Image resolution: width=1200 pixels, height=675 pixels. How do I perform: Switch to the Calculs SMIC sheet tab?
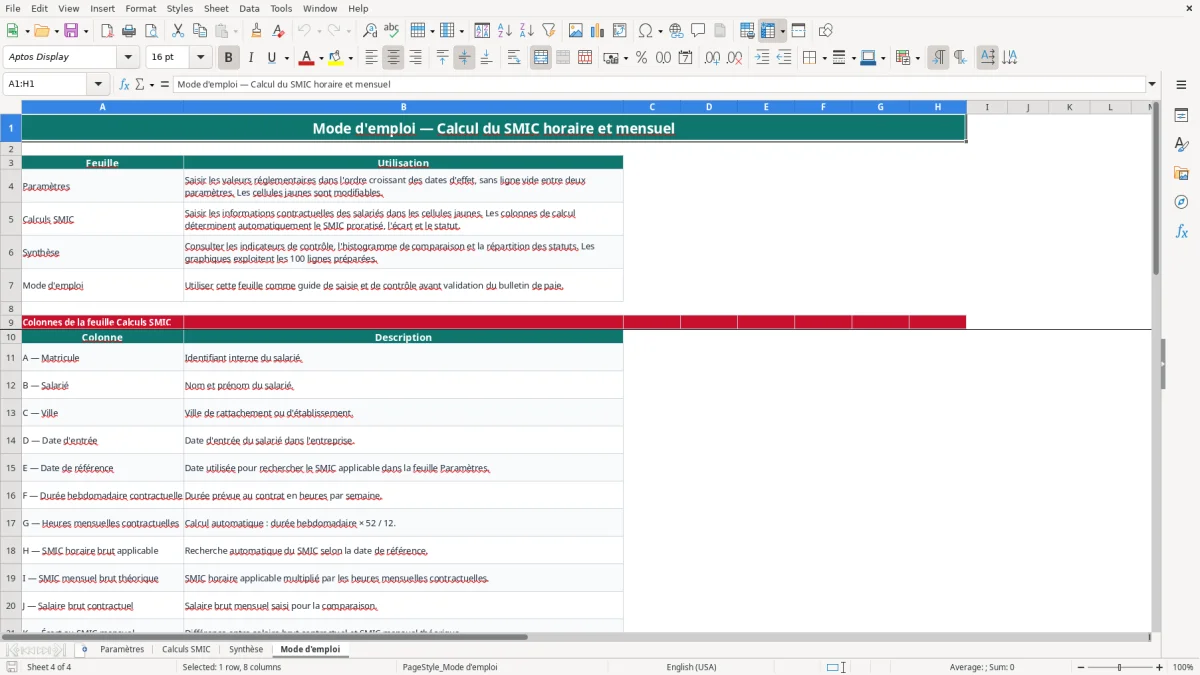pos(186,649)
